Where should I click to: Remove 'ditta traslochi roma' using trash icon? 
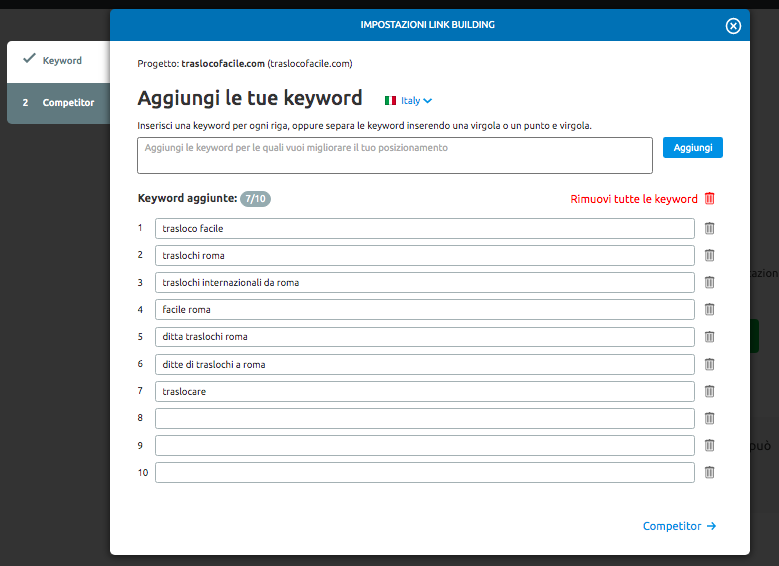pyautogui.click(x=709, y=336)
